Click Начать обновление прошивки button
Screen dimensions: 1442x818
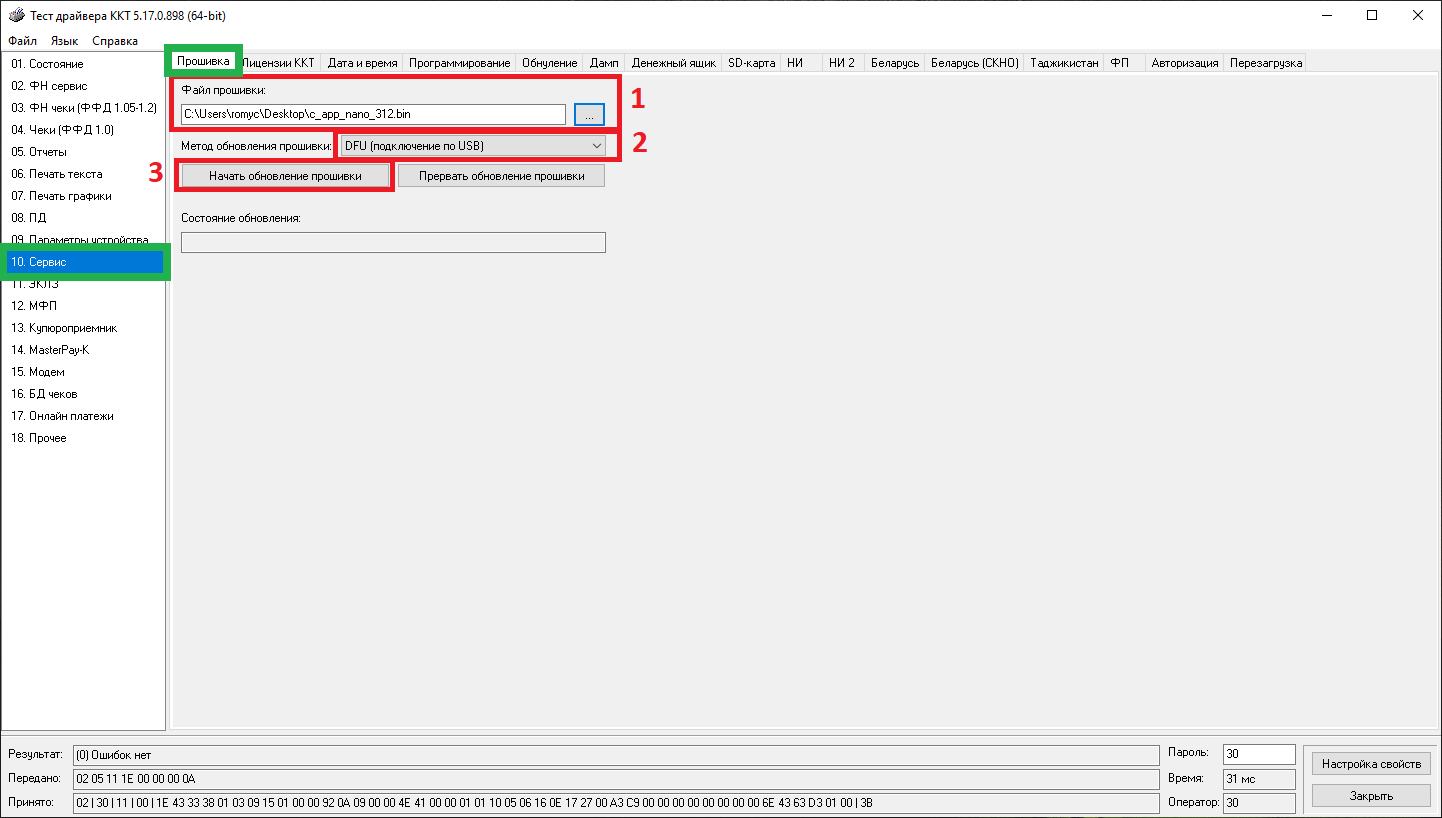[285, 176]
